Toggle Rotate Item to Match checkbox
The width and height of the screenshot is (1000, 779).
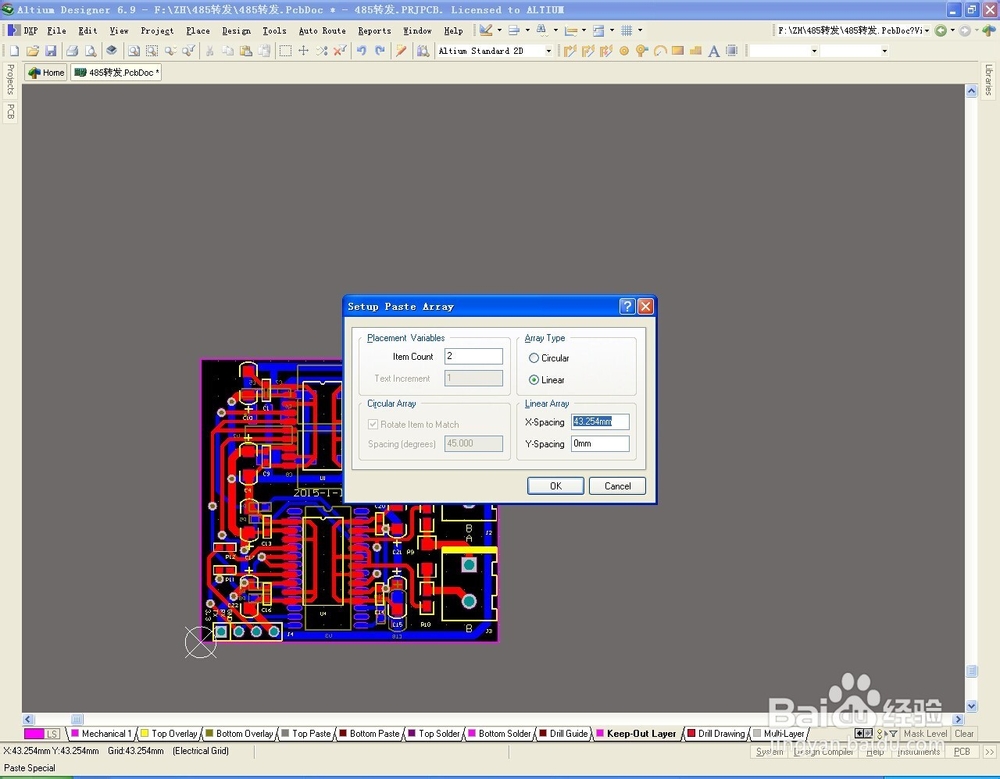(373, 424)
